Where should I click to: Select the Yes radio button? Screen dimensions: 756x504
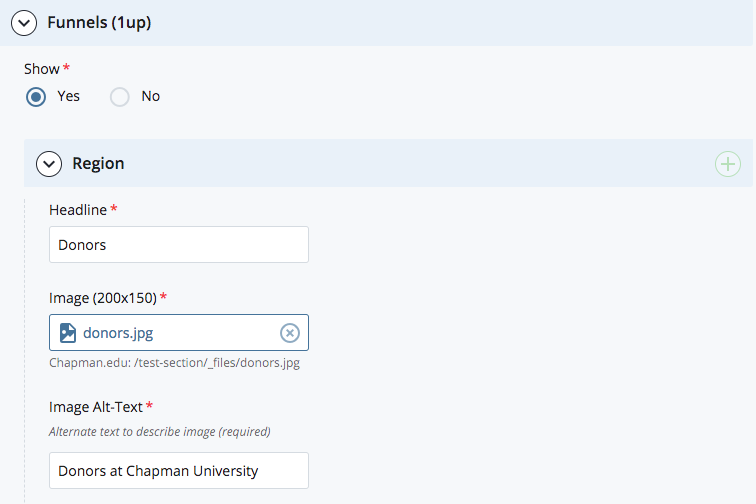pyautogui.click(x=36, y=97)
